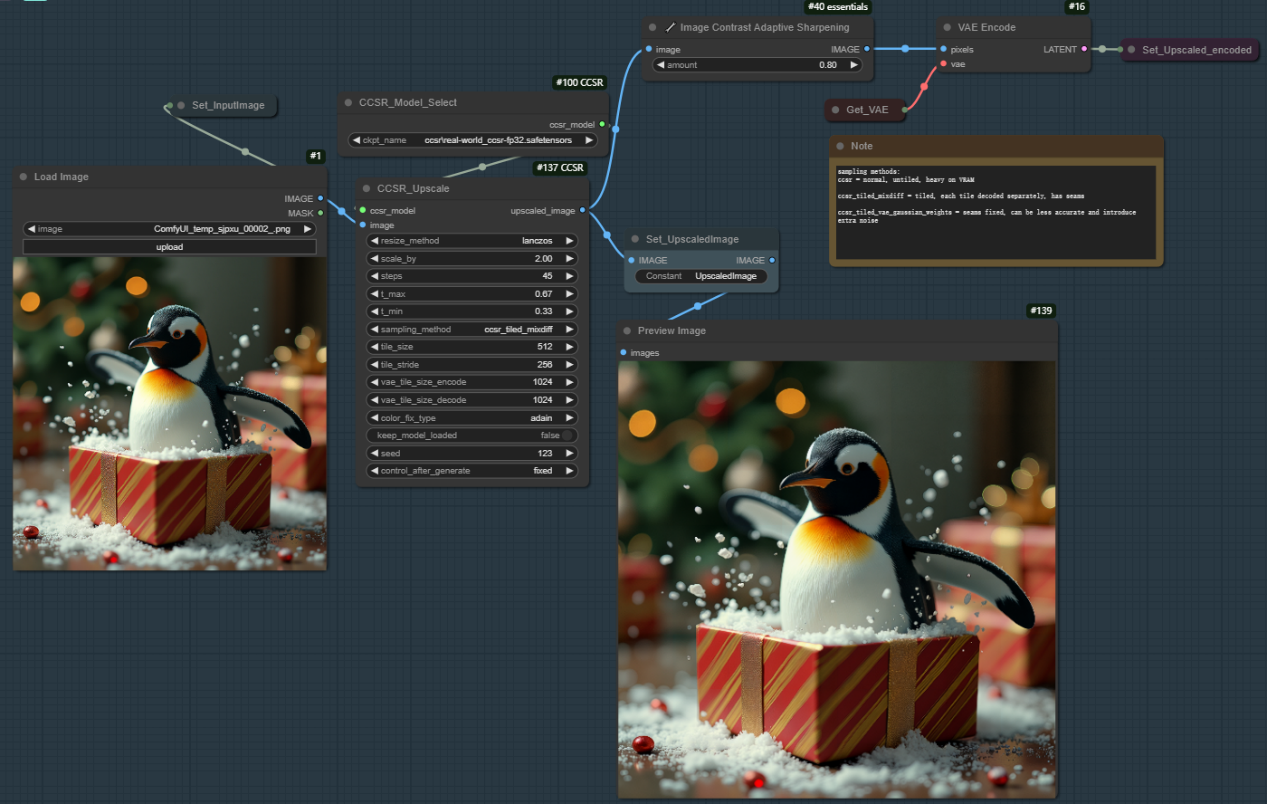Viewport: 1267px width, 804px height.
Task: Collapse the Load Image node
Action: coord(23,177)
